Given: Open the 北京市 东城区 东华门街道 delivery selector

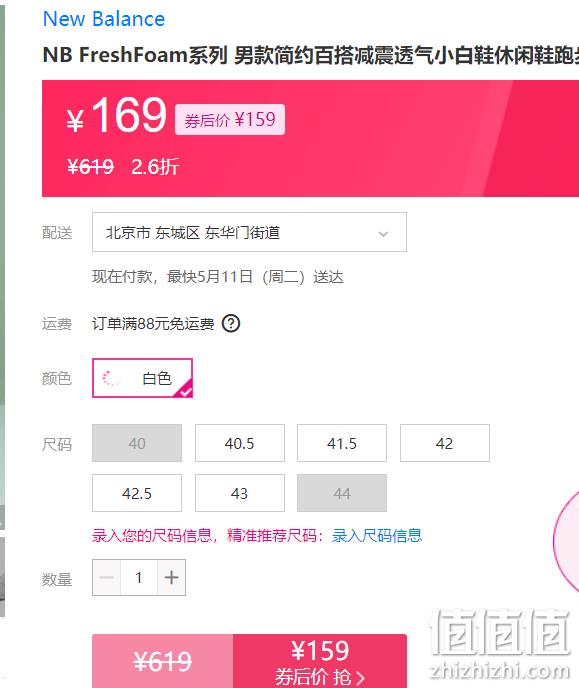Looking at the screenshot, I should pos(249,232).
